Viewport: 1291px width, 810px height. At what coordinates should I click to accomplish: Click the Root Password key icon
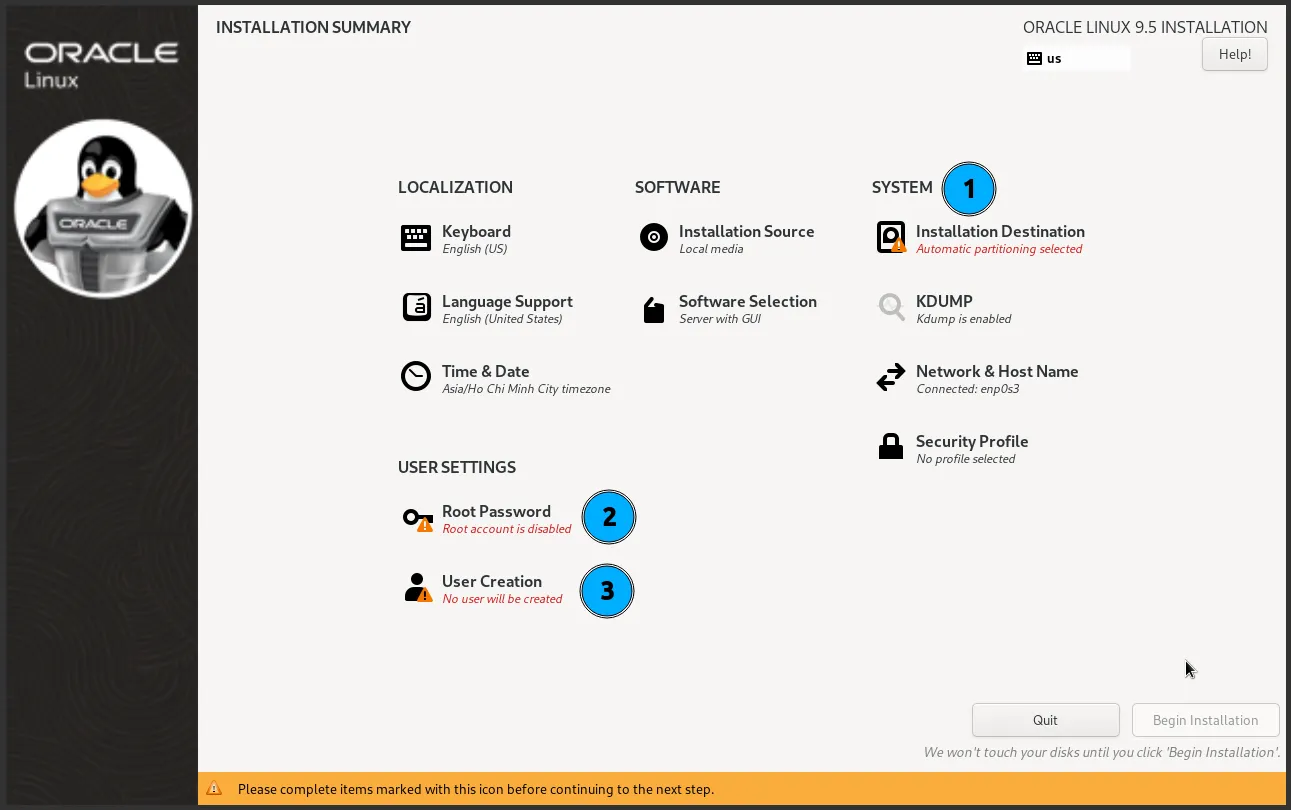point(416,518)
